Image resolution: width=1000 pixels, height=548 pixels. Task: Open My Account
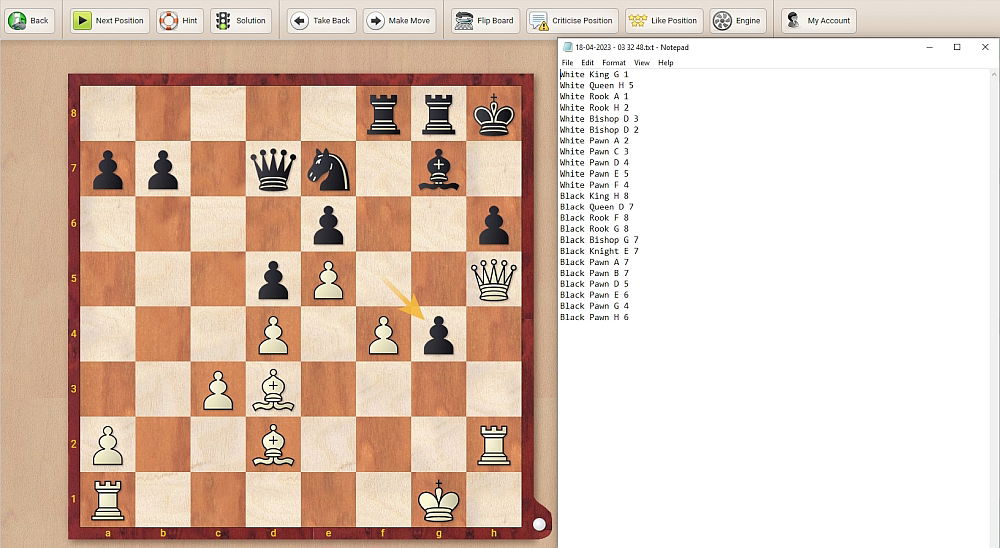818,20
